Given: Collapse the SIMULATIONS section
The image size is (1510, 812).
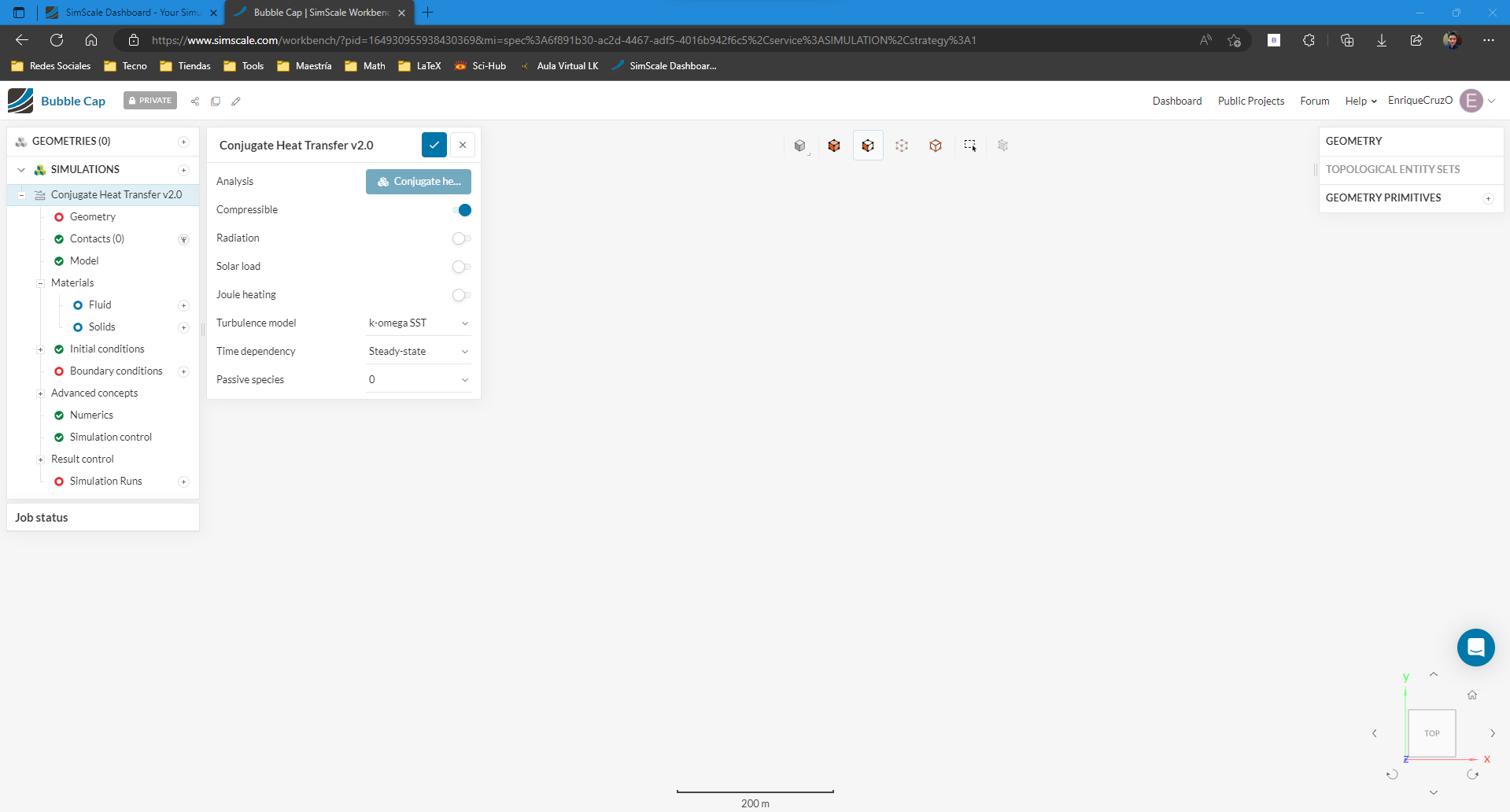Looking at the screenshot, I should pos(21,170).
